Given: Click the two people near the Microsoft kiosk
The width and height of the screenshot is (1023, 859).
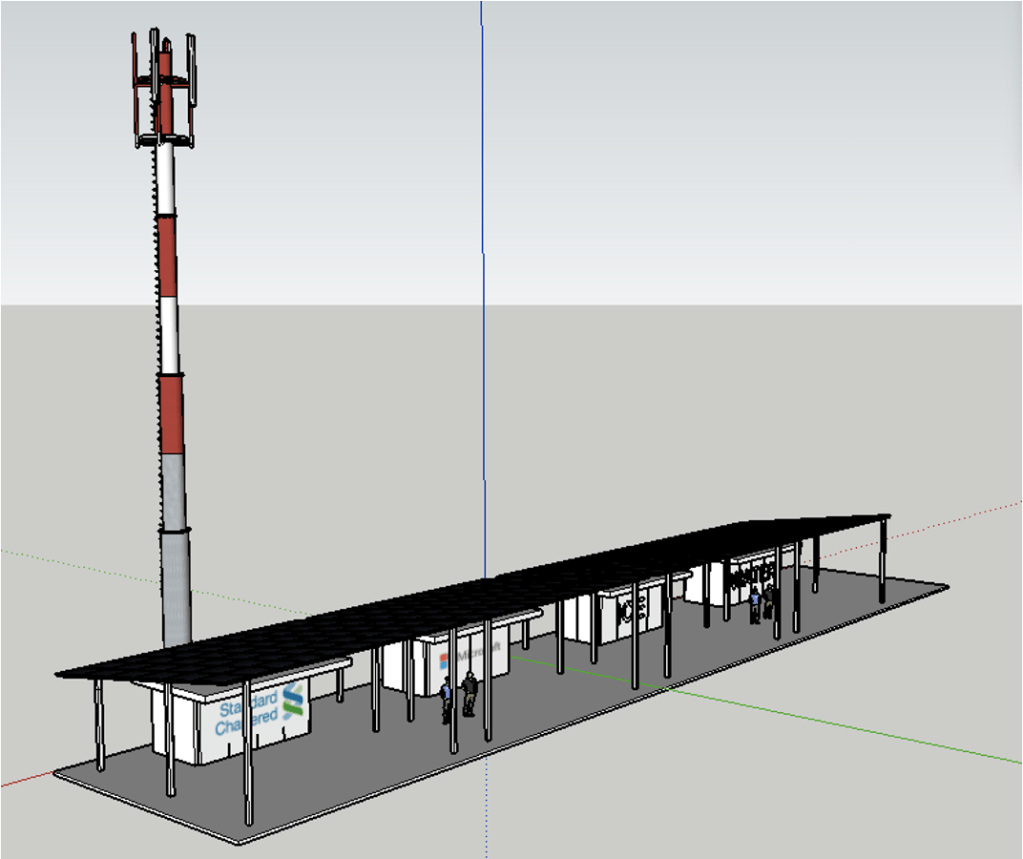Looking at the screenshot, I should pyautogui.click(x=457, y=696).
